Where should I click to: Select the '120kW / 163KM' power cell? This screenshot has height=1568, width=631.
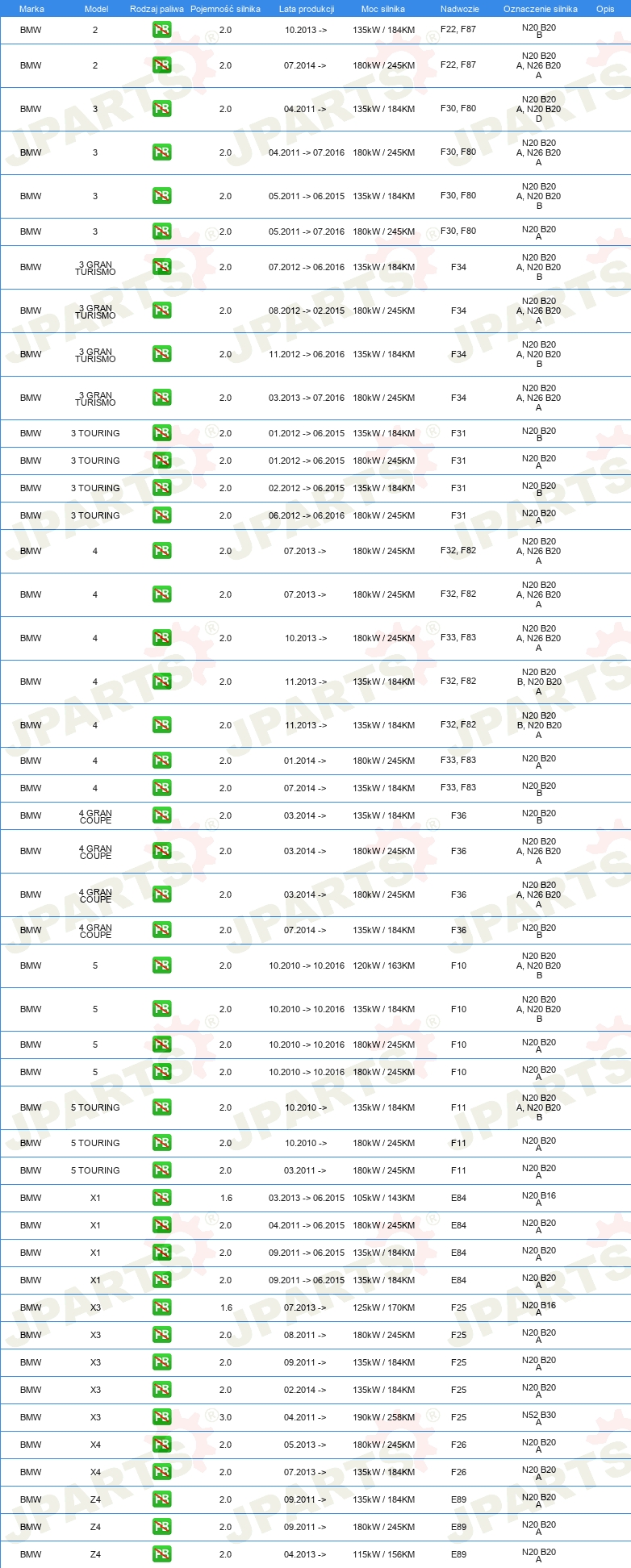[x=384, y=965]
